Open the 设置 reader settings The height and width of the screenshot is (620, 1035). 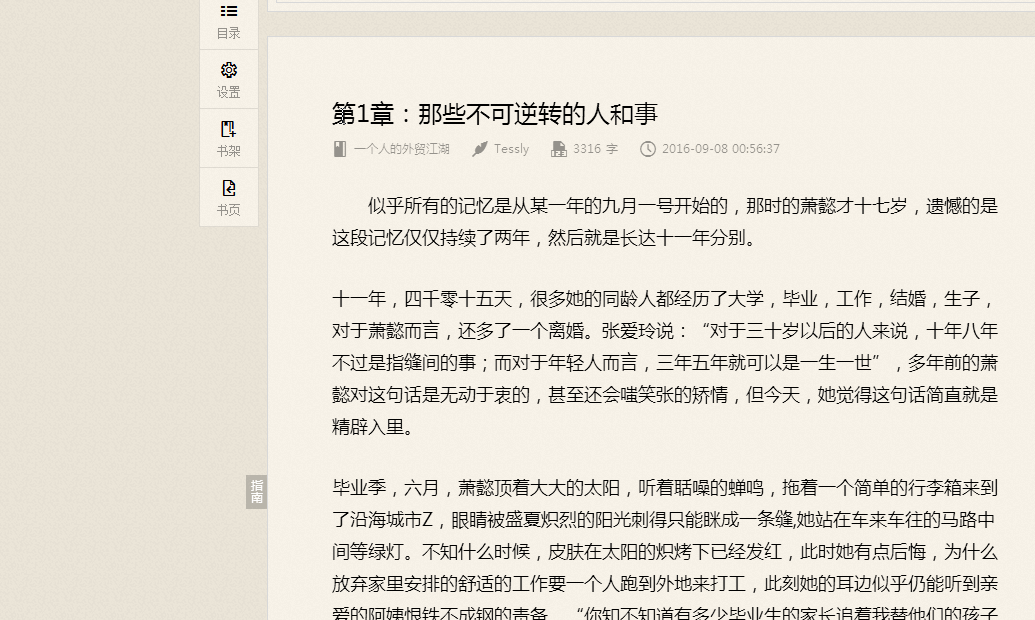228,79
